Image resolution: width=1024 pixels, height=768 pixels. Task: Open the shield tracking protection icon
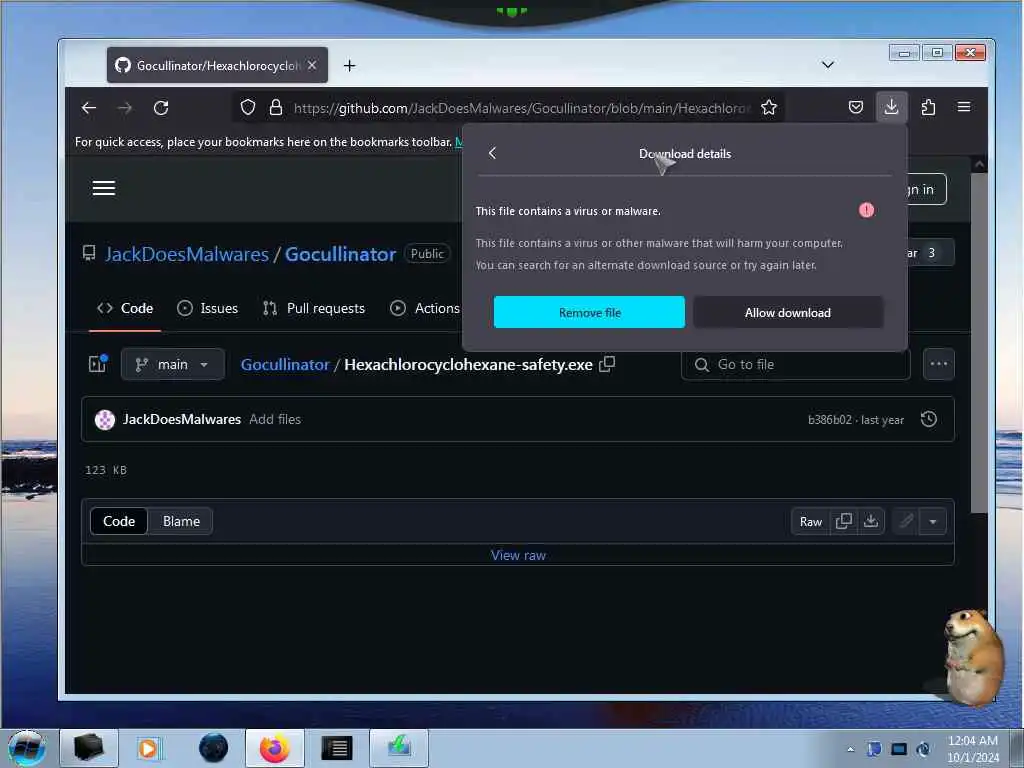tap(248, 107)
